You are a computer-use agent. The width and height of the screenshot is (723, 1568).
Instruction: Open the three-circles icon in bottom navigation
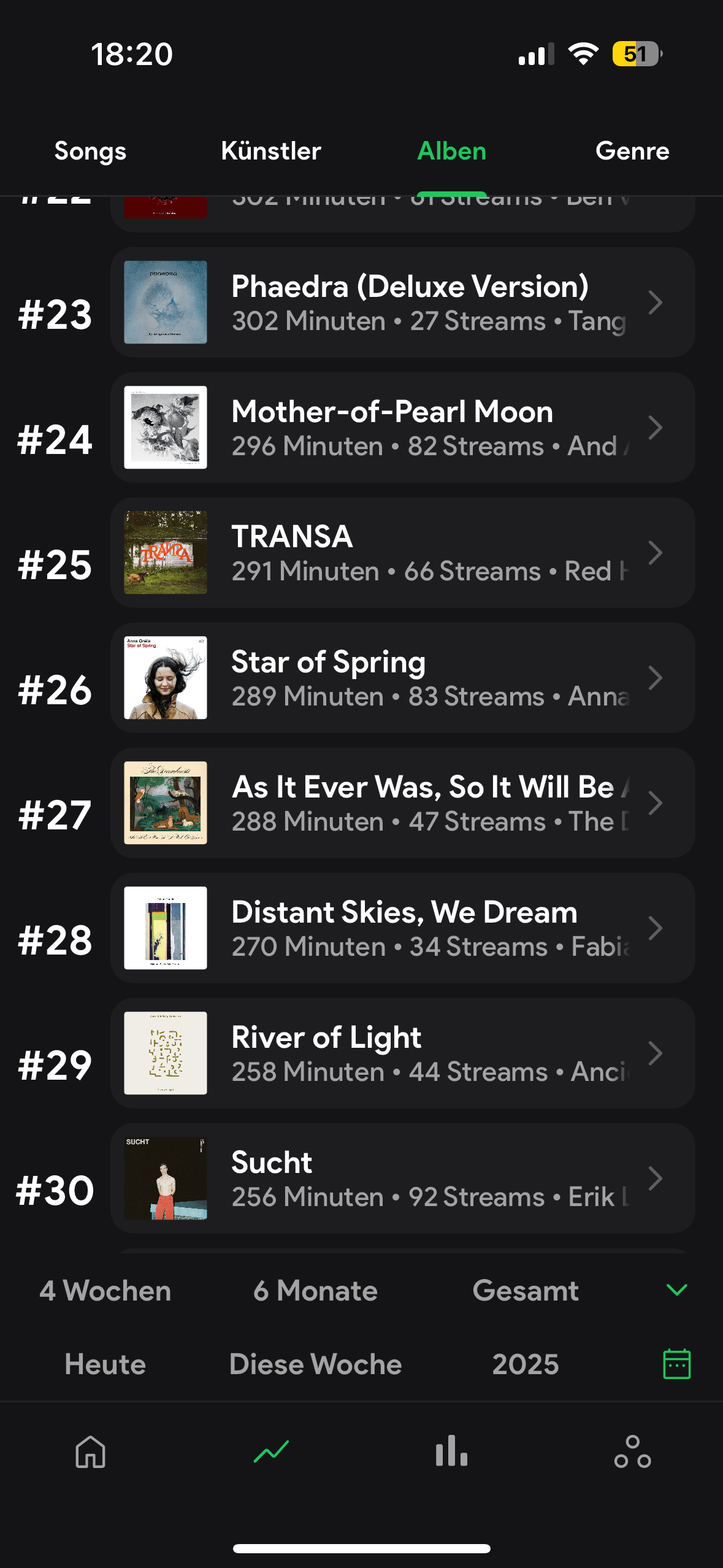coord(632,1451)
